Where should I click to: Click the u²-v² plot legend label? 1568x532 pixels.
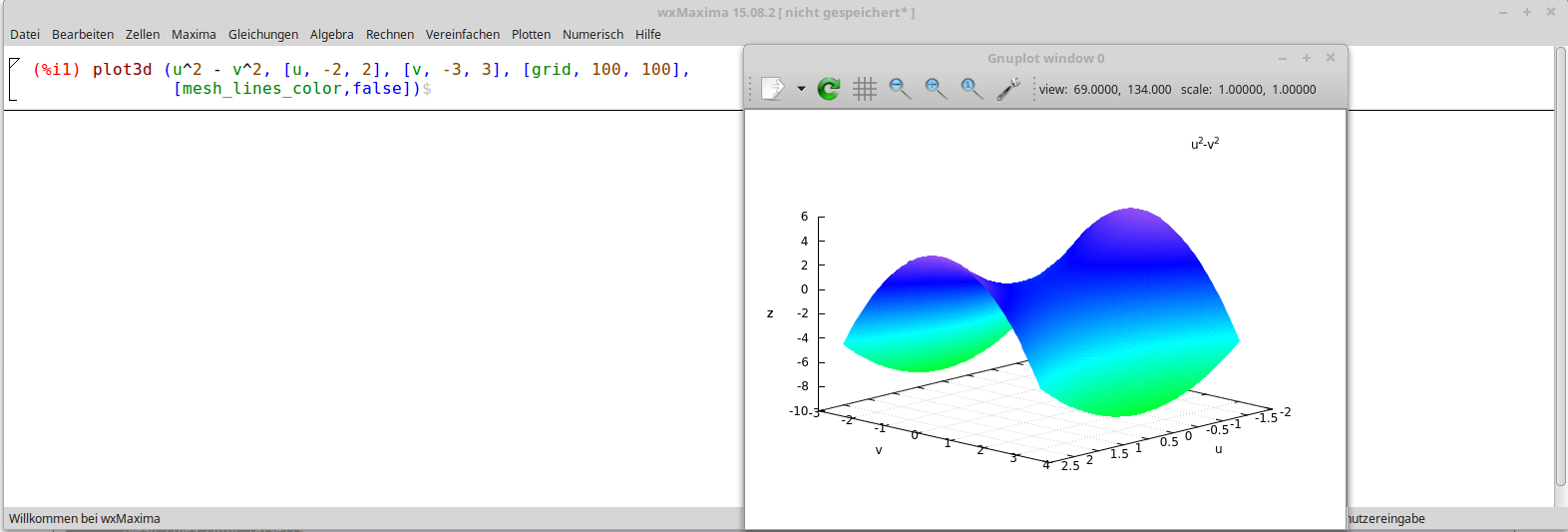[1205, 144]
